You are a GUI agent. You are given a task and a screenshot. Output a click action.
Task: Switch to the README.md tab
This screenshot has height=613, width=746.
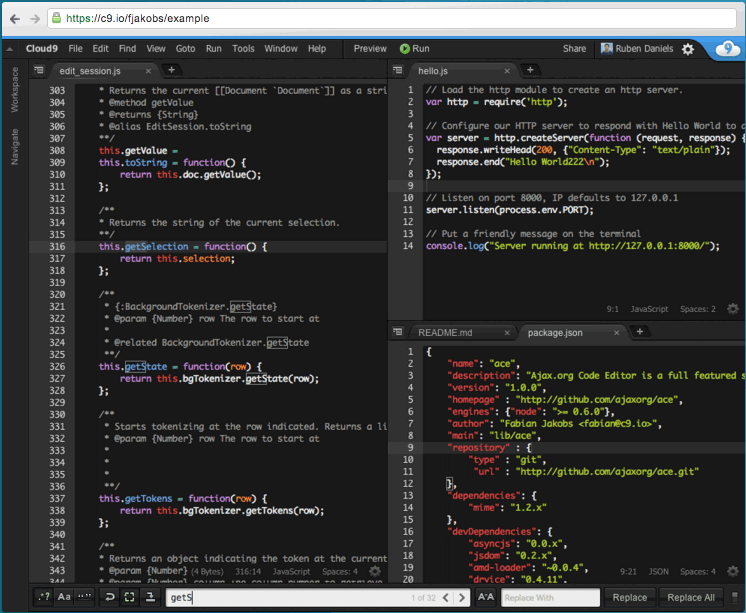[x=444, y=331]
